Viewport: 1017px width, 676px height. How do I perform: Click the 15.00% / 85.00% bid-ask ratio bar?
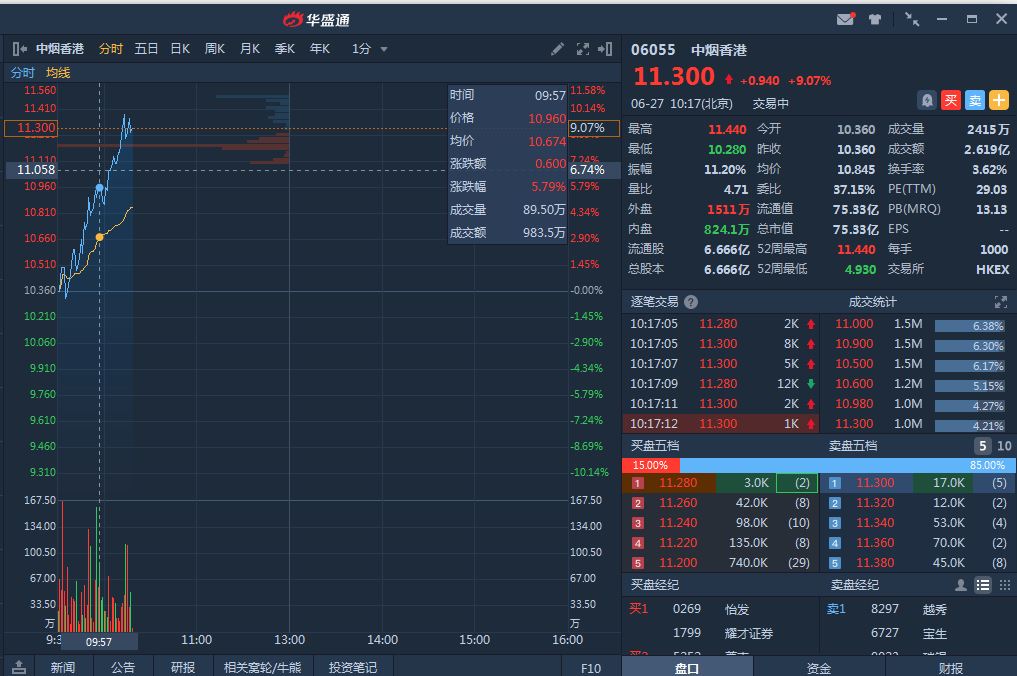(x=819, y=465)
